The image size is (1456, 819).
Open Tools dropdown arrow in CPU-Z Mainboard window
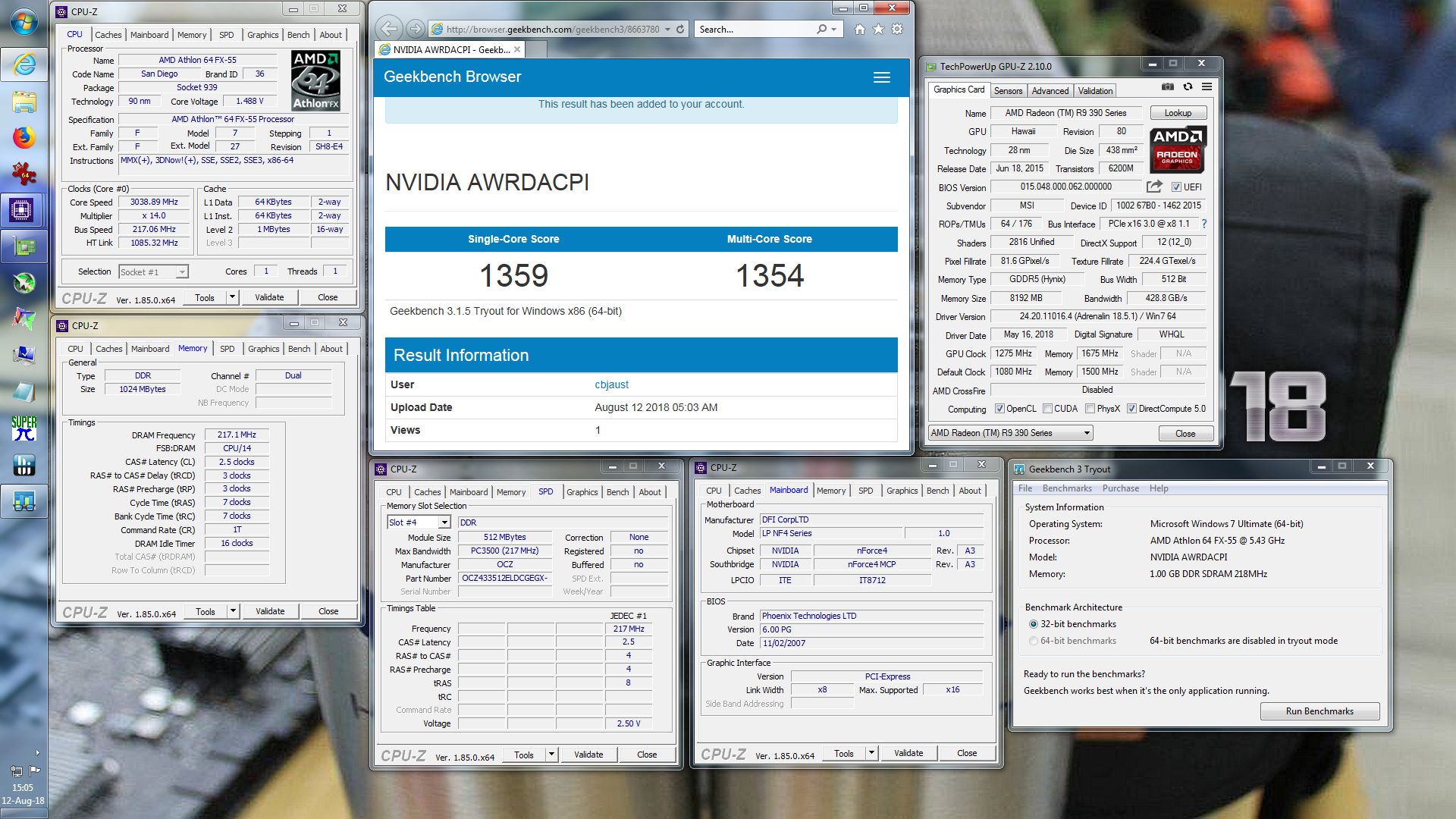(872, 753)
